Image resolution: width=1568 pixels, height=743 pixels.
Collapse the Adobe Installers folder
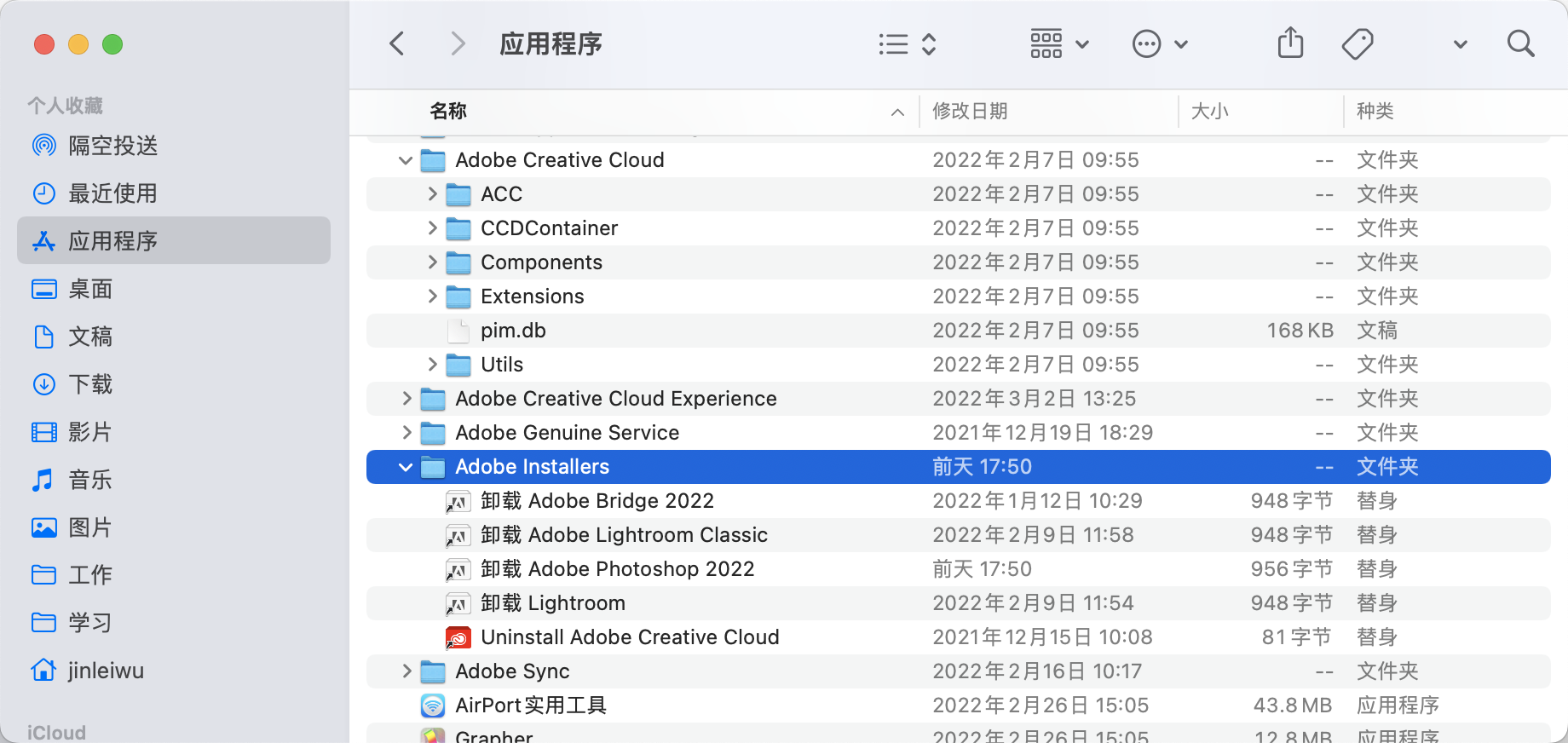point(406,467)
